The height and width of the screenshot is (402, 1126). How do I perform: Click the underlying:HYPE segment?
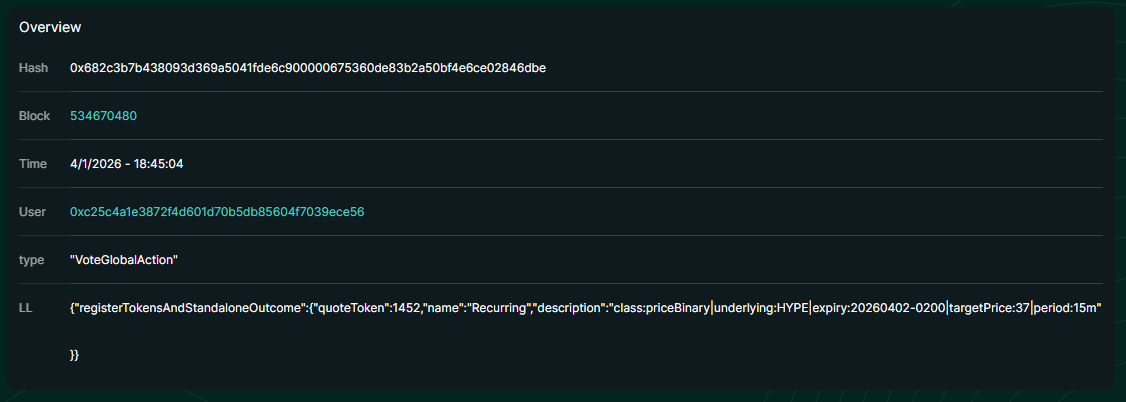click(761, 308)
